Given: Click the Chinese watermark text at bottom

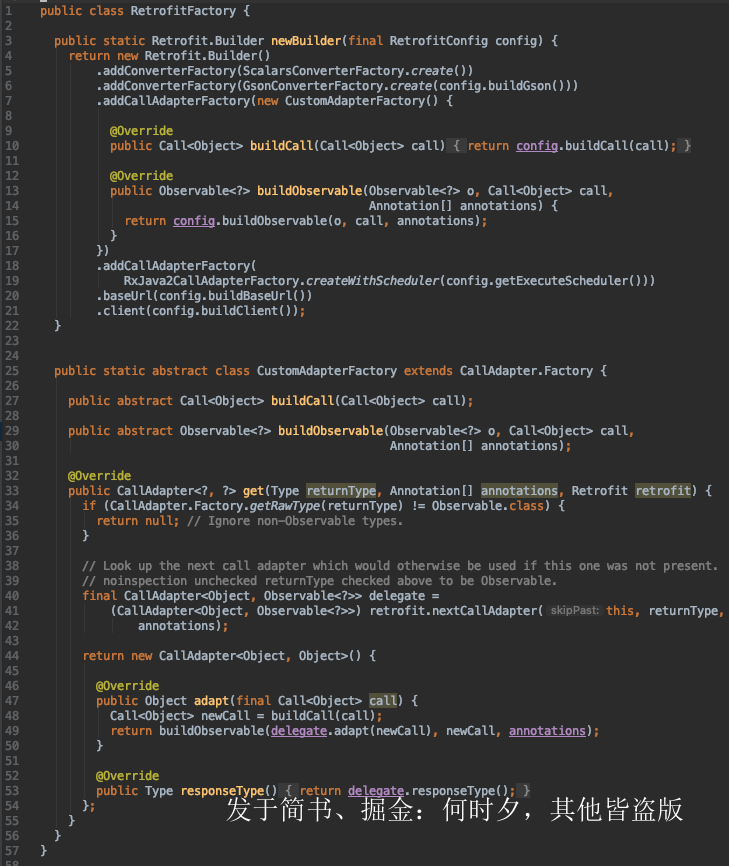Looking at the screenshot, I should (x=455, y=809).
